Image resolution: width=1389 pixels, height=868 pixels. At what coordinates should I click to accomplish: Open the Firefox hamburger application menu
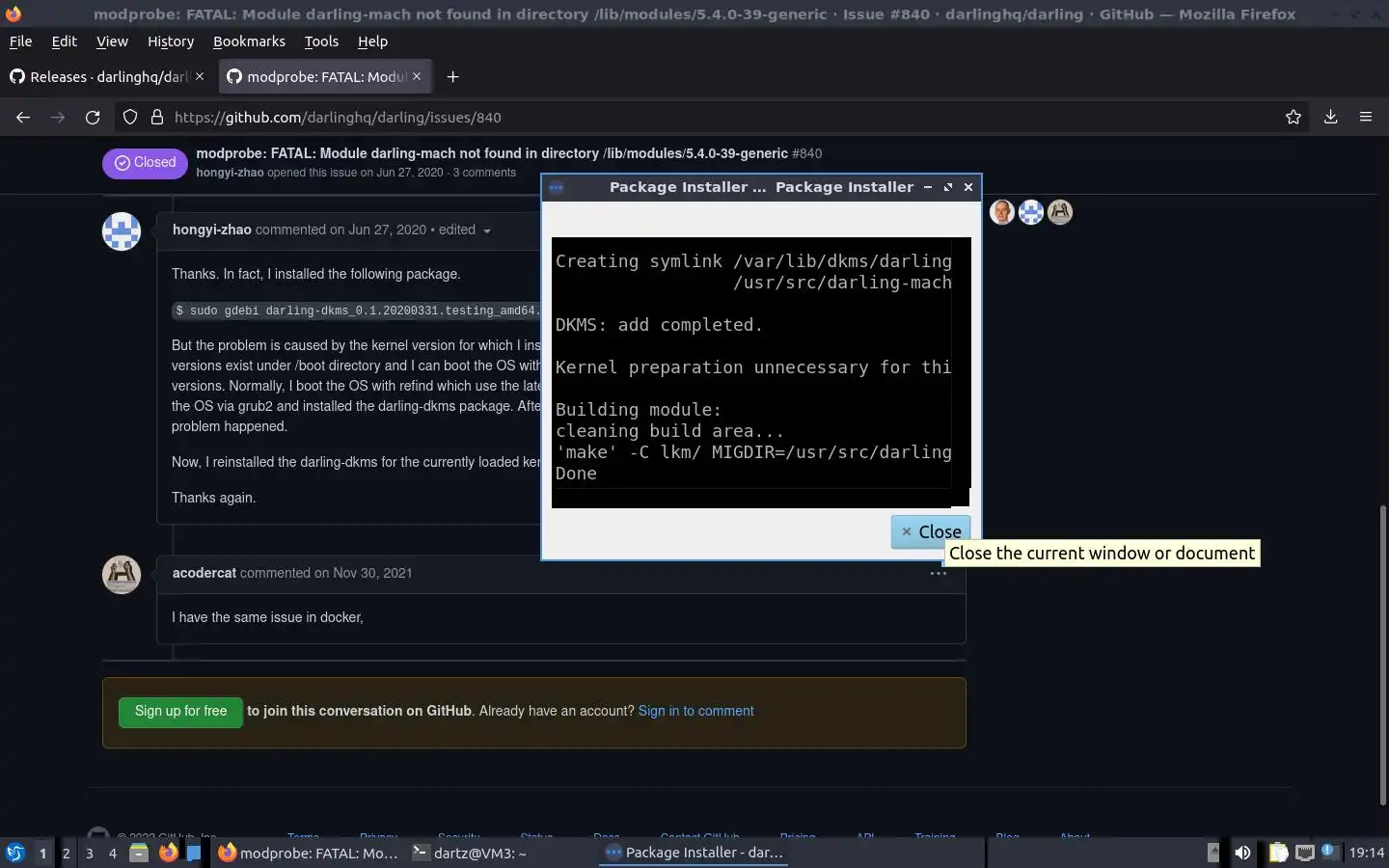tap(1366, 118)
